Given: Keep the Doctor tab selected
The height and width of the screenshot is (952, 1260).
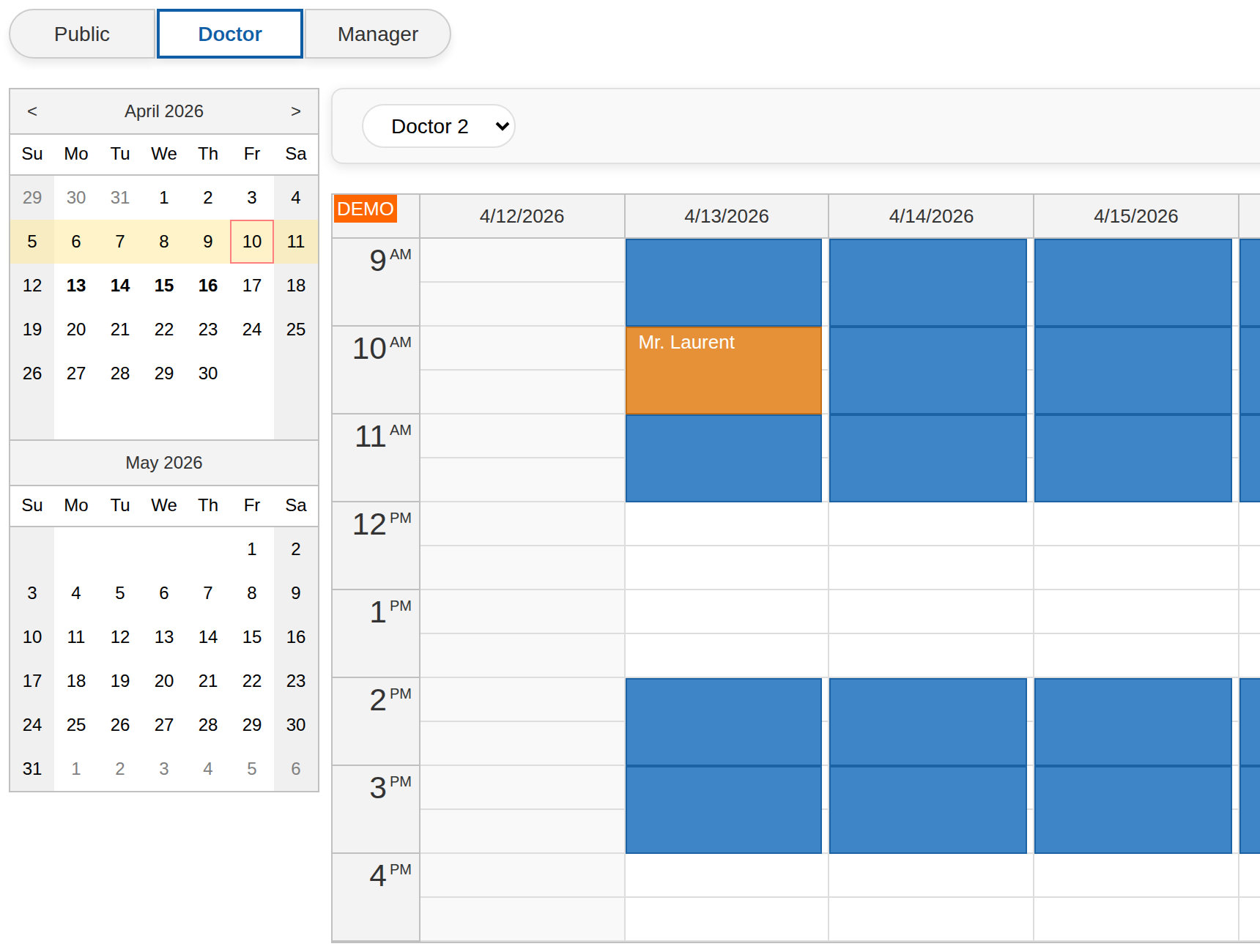Looking at the screenshot, I should pyautogui.click(x=229, y=33).
